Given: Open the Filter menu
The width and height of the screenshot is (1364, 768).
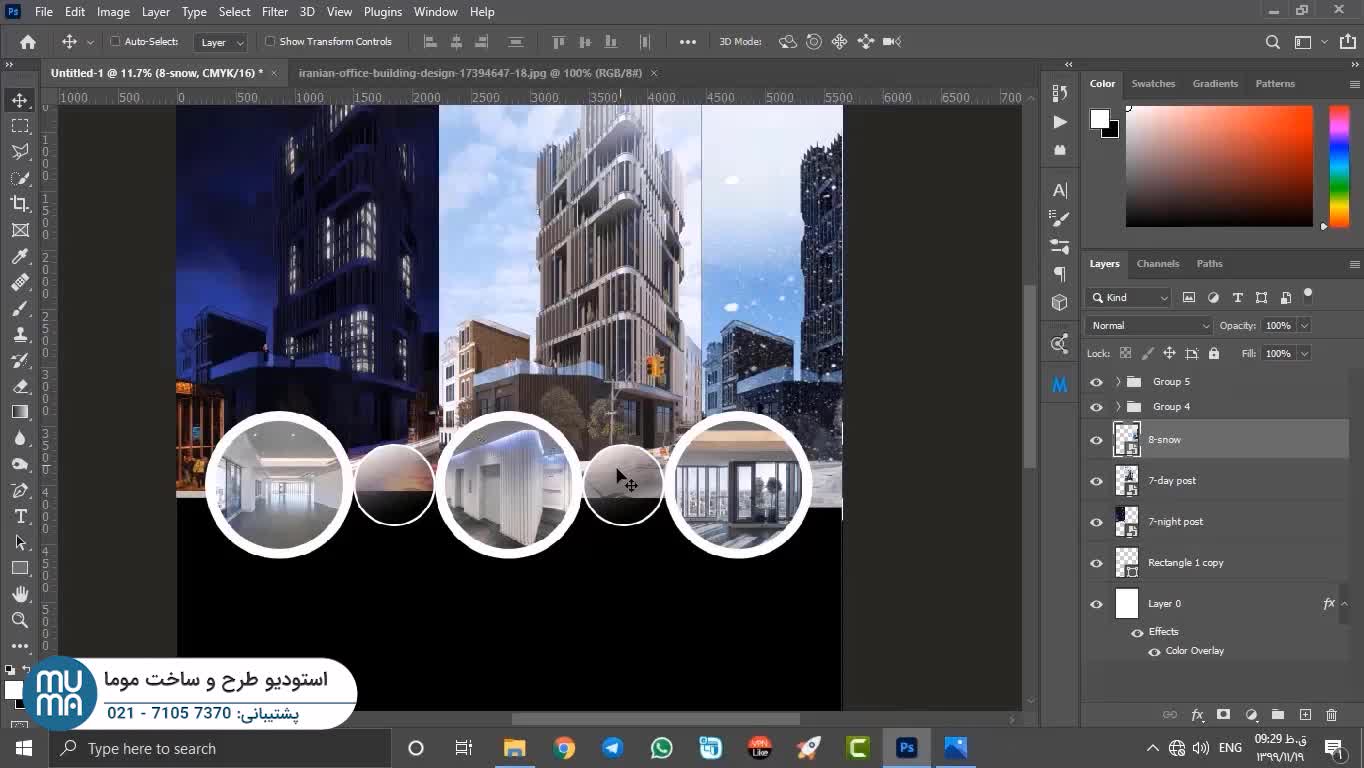Looking at the screenshot, I should point(274,12).
